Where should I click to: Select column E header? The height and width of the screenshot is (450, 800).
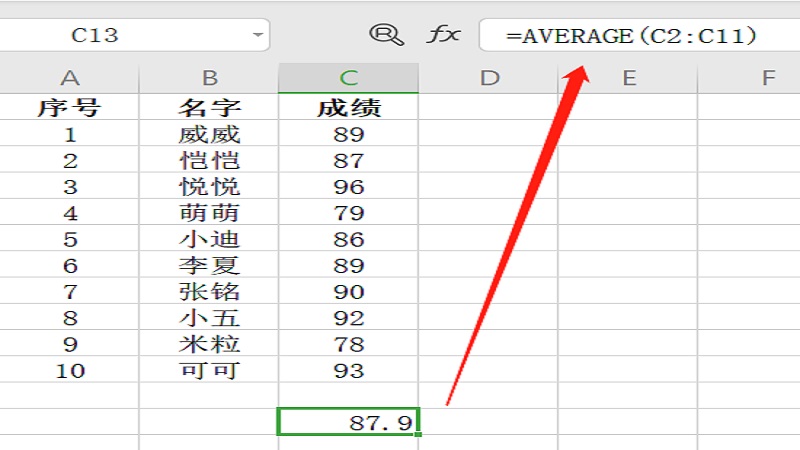coord(628,78)
